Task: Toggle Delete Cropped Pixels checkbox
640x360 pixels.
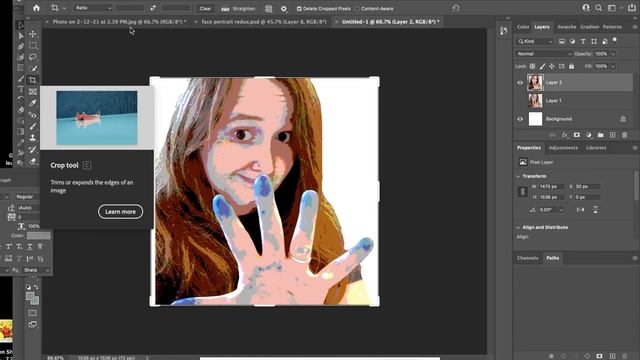Action: point(299,9)
